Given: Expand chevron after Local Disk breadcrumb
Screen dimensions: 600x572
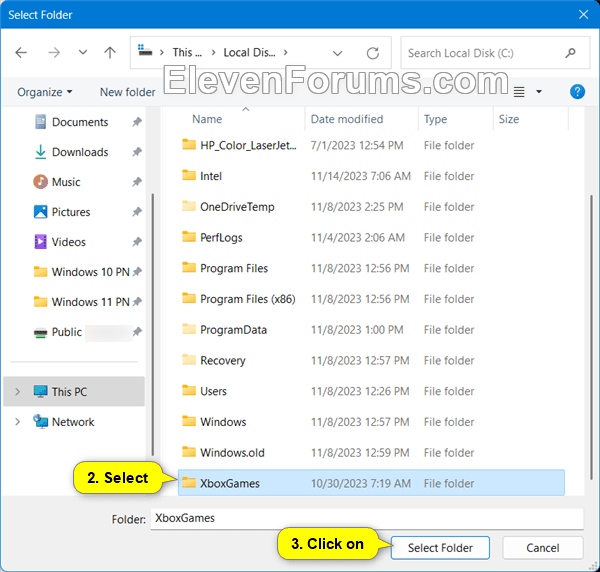Looking at the screenshot, I should tap(285, 52).
